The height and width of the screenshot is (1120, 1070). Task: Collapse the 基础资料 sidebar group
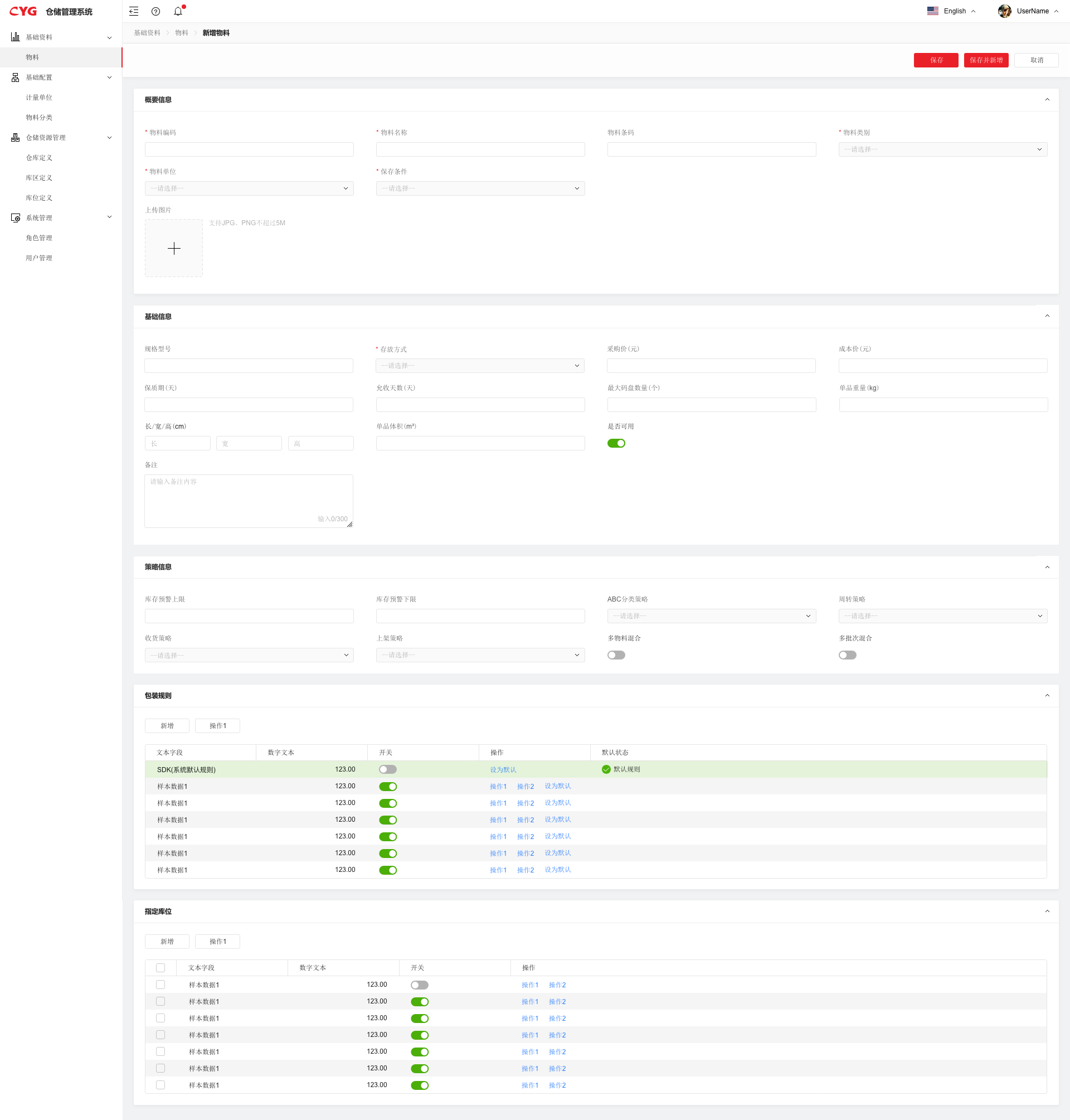click(x=110, y=38)
